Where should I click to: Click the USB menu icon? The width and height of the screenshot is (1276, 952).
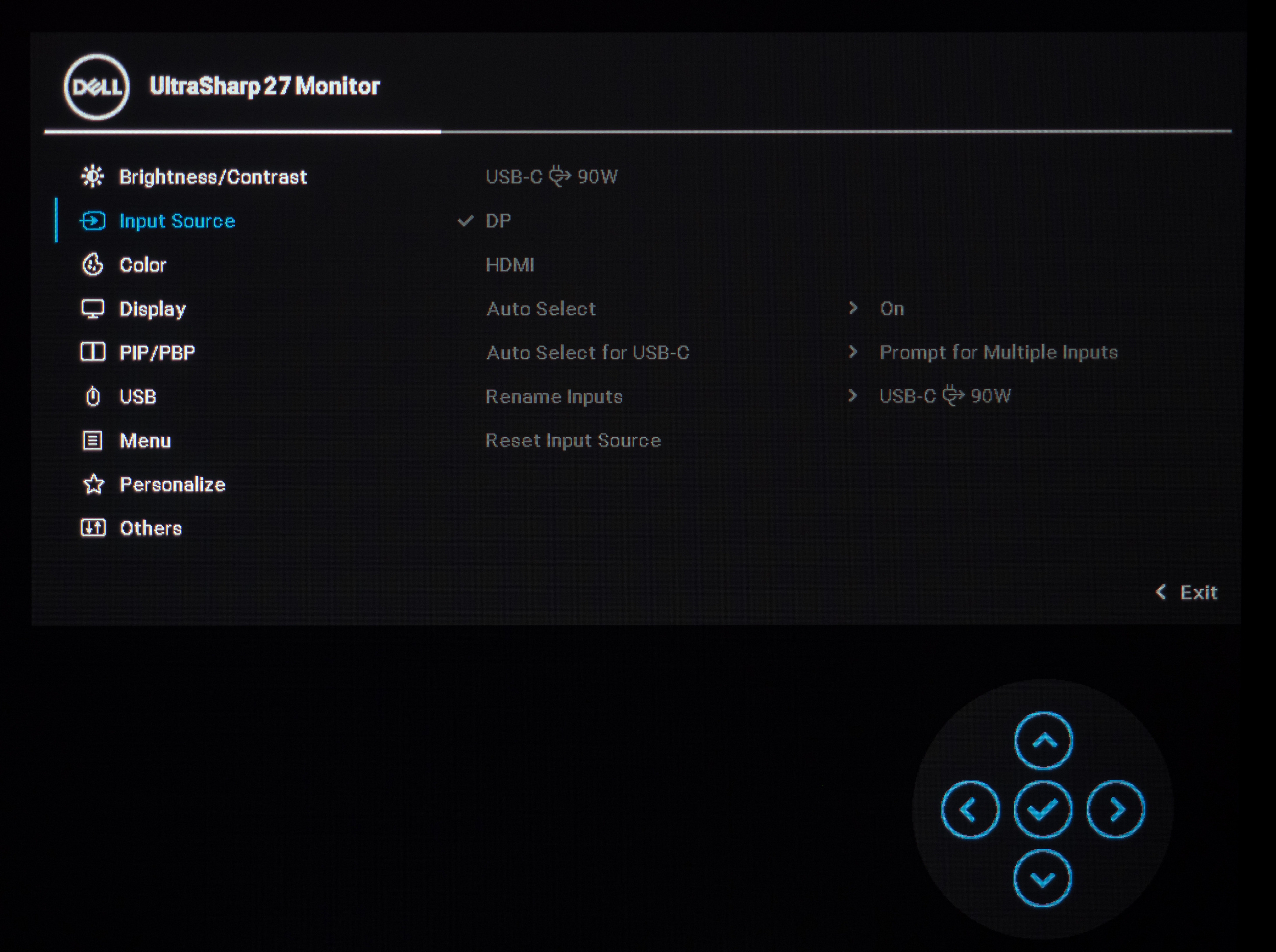[93, 396]
